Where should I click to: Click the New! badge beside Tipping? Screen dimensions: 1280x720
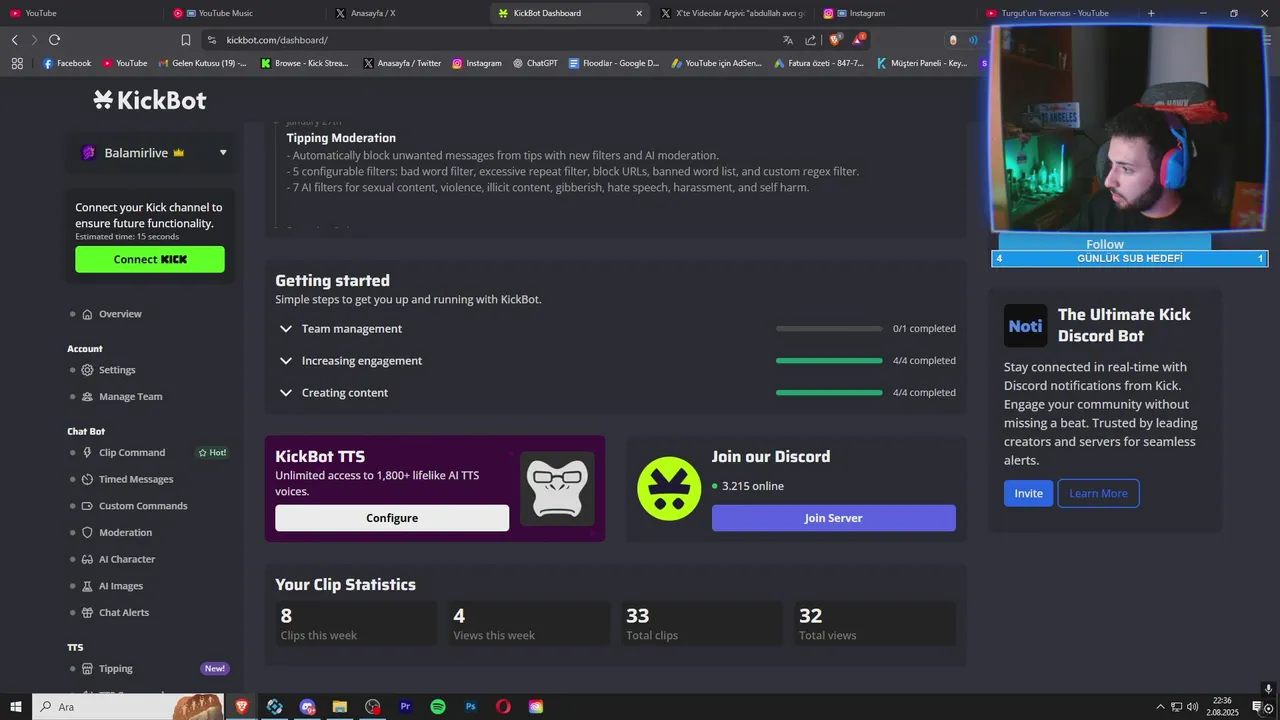[215, 669]
